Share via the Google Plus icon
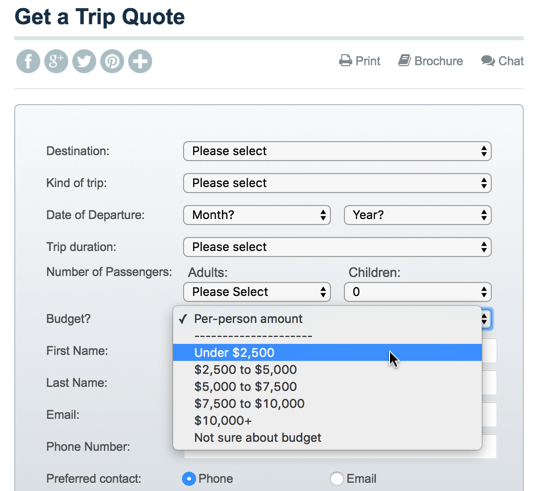 coord(56,61)
